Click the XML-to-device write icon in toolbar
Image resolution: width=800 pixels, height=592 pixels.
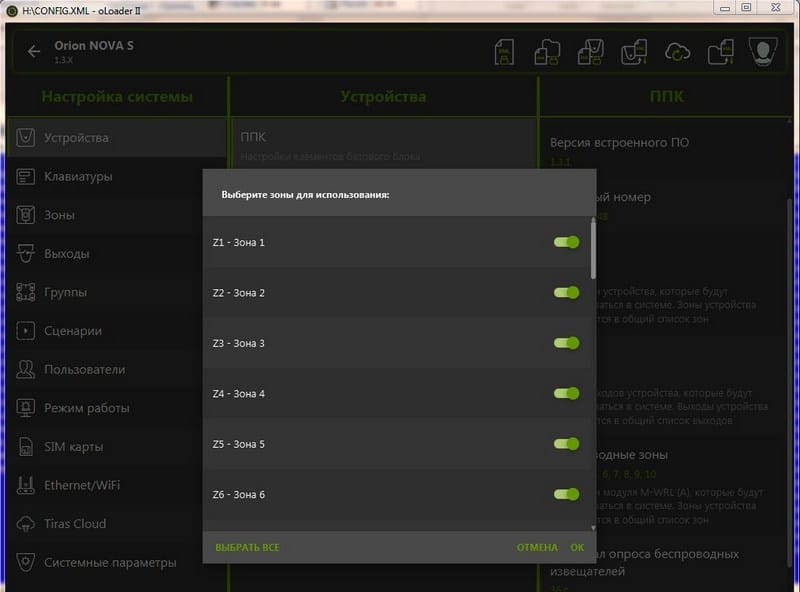point(591,52)
